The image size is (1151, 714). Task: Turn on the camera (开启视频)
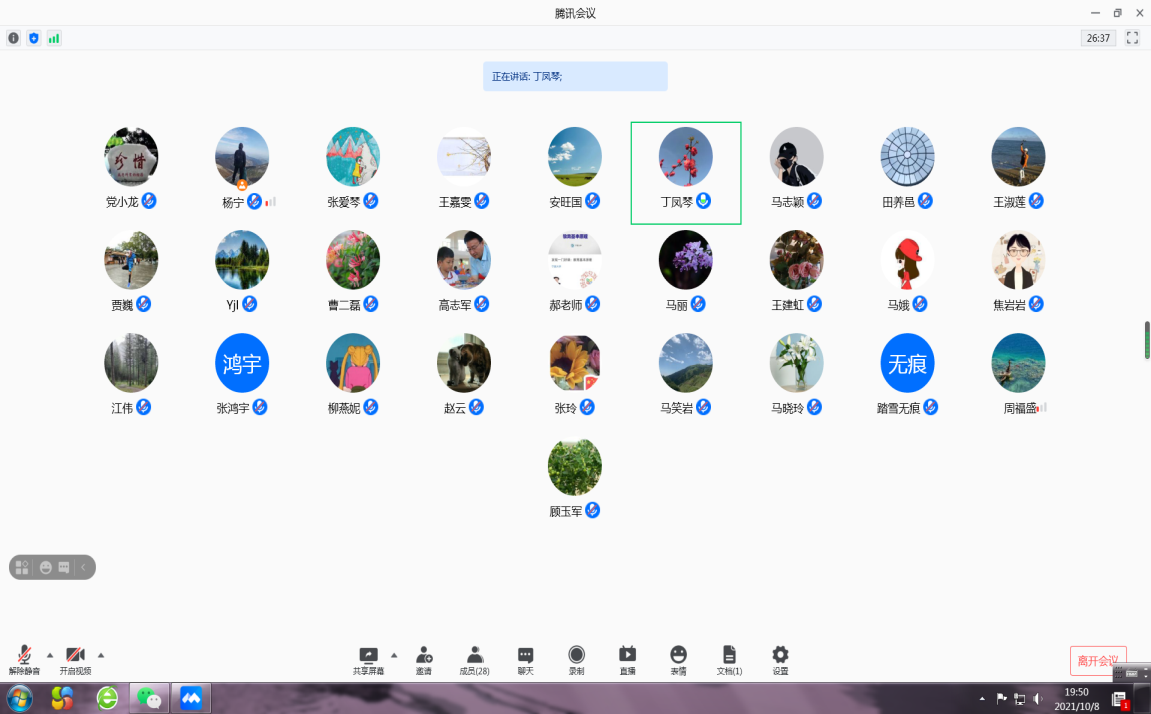pos(75,656)
